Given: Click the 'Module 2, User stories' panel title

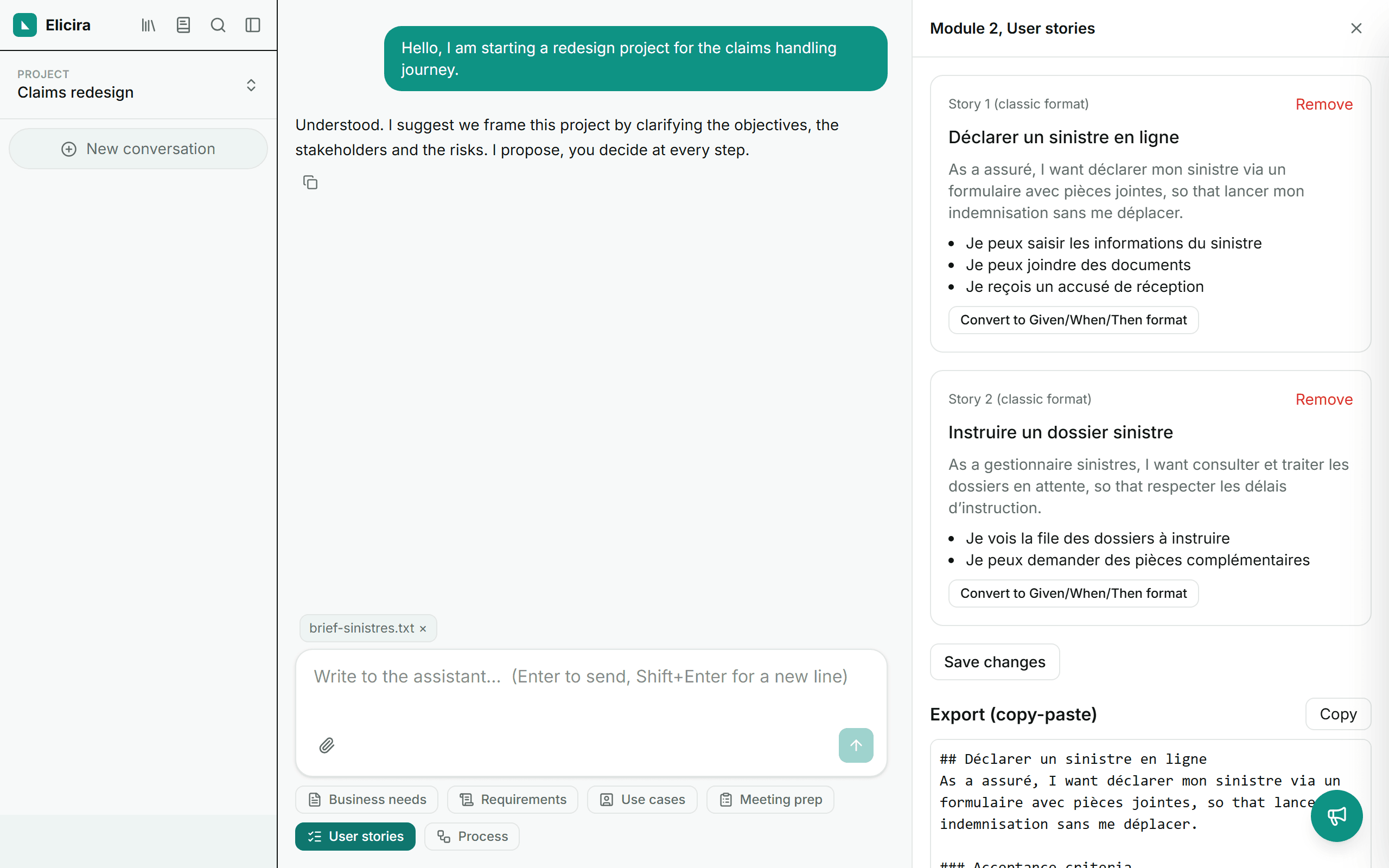Looking at the screenshot, I should click(1012, 28).
